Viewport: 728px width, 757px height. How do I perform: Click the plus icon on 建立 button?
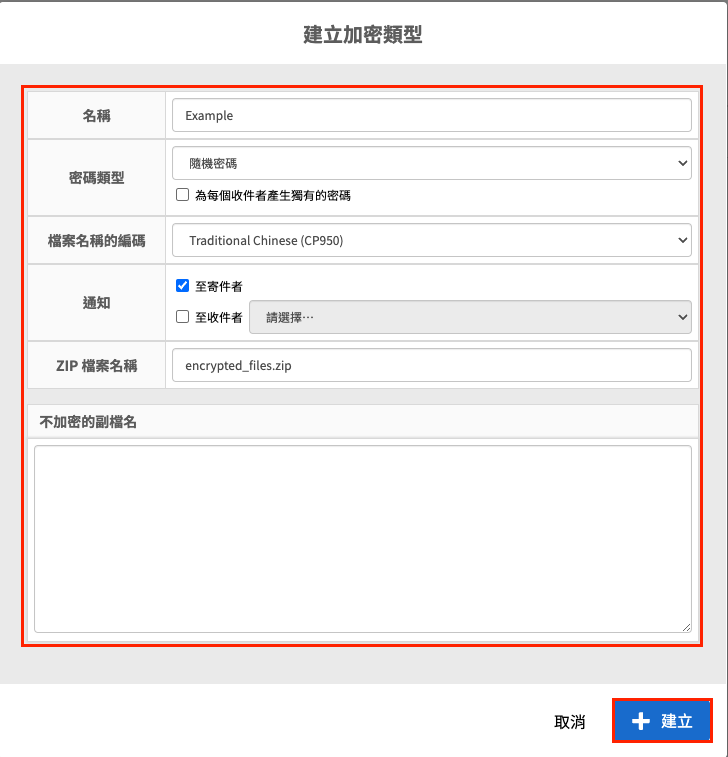pos(641,721)
